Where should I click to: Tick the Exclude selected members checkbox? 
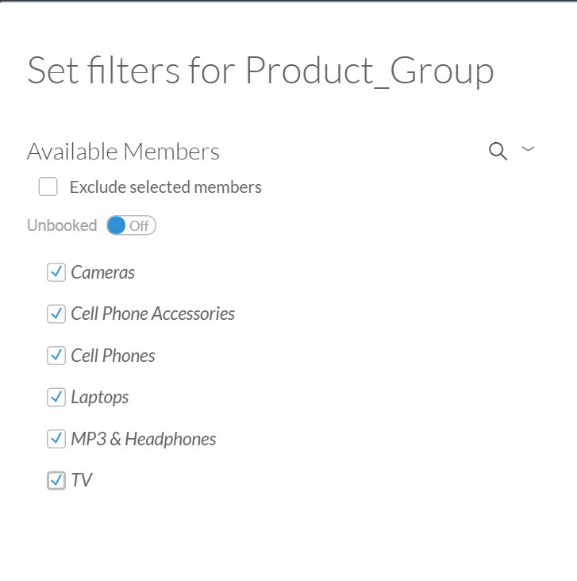point(48,186)
